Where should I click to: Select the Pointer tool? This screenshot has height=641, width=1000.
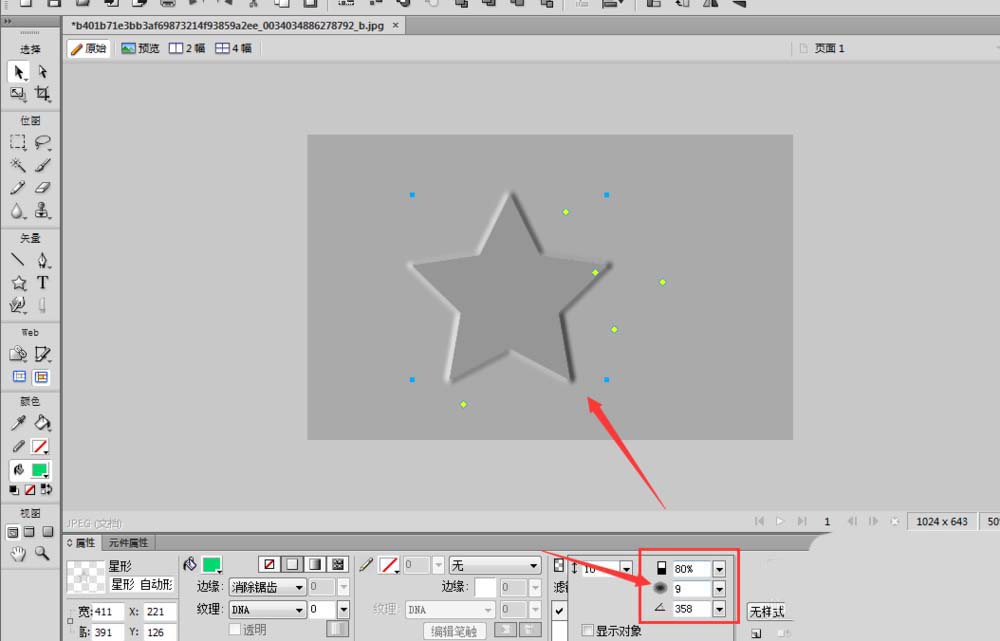[18, 72]
